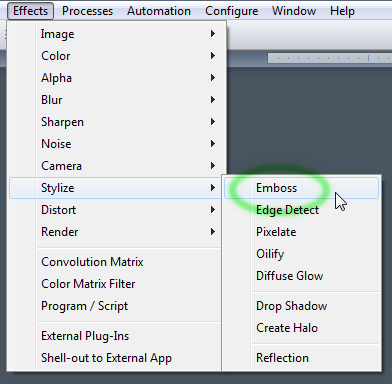The image size is (392, 384).
Task: Open the Processes menu
Action: 87,11
